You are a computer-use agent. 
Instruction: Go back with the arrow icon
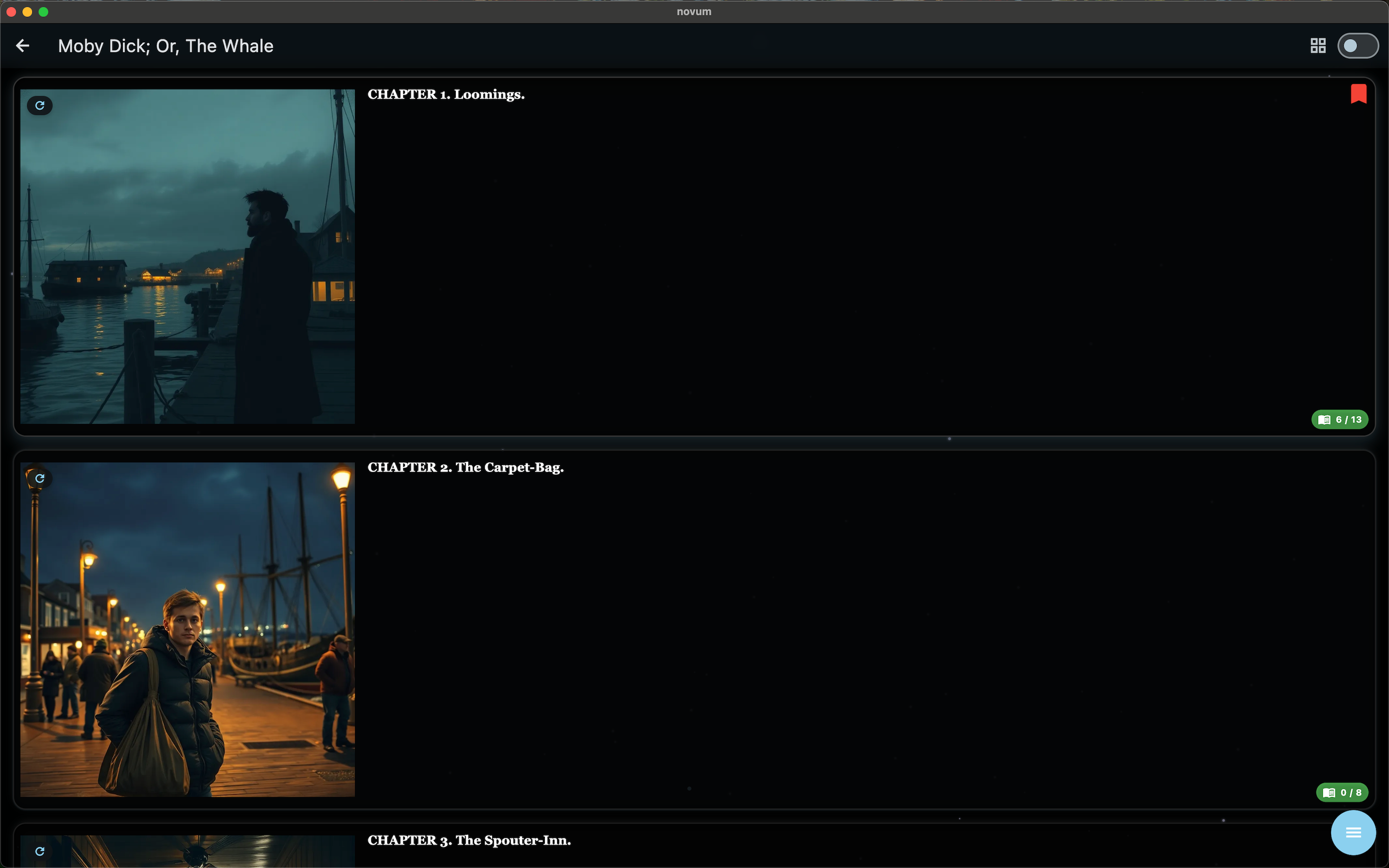click(22, 46)
